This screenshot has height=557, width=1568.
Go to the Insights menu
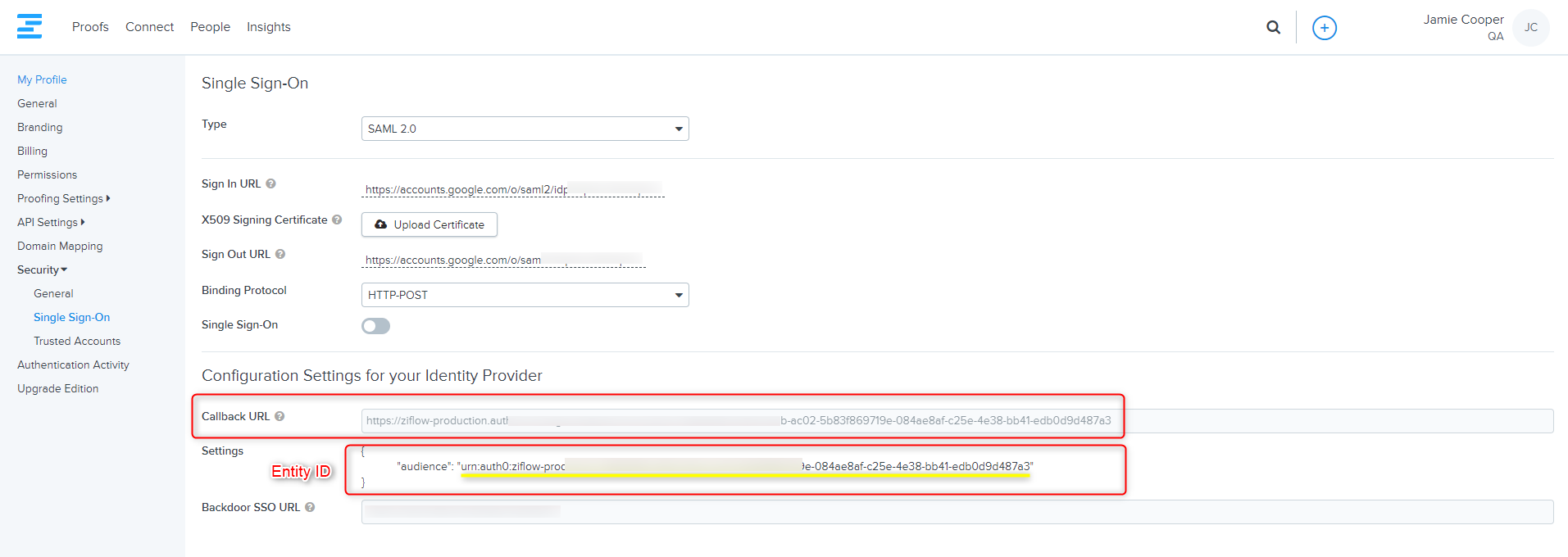pos(268,27)
